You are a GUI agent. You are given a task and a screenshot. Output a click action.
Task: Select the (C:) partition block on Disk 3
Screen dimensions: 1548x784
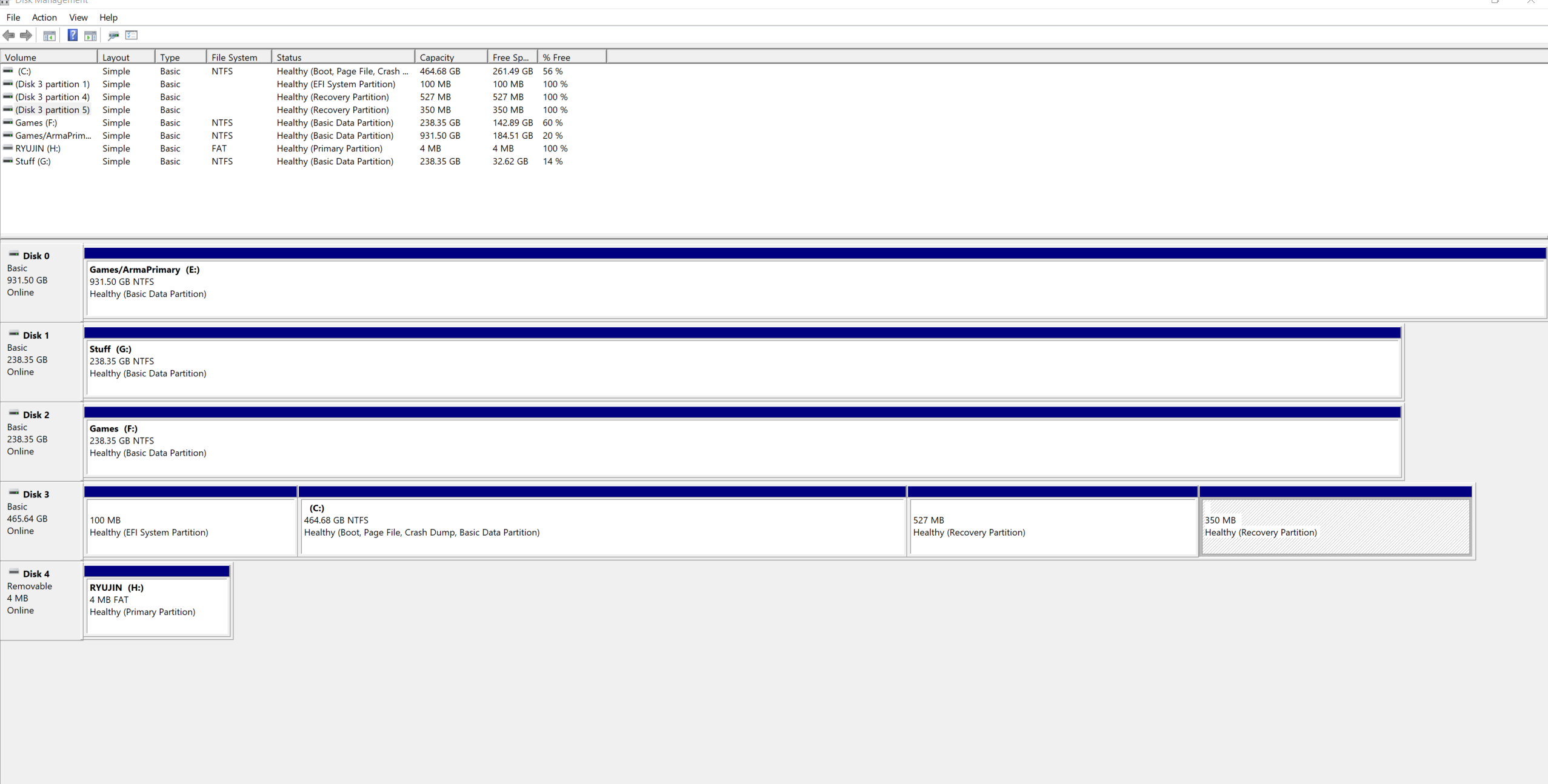[x=602, y=526]
